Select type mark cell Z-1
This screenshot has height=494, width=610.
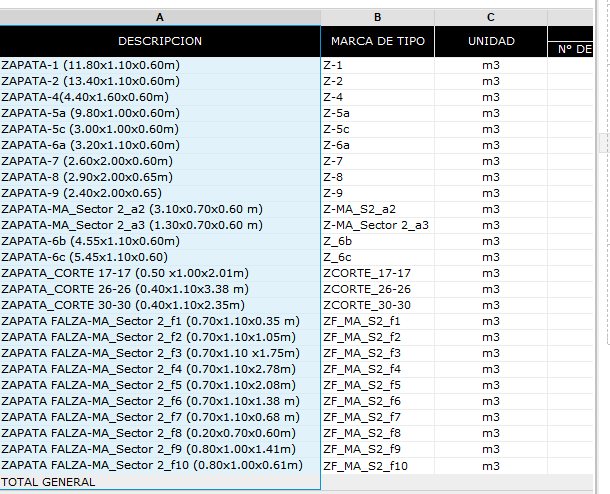pyautogui.click(x=377, y=65)
